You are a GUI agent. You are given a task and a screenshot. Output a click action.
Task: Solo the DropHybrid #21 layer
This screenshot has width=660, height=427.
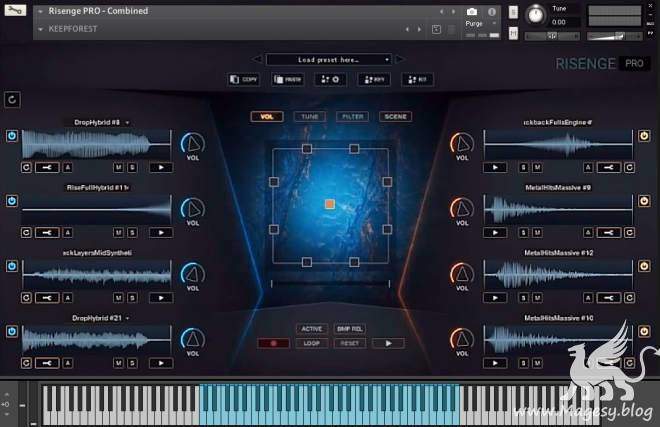[x=132, y=363]
